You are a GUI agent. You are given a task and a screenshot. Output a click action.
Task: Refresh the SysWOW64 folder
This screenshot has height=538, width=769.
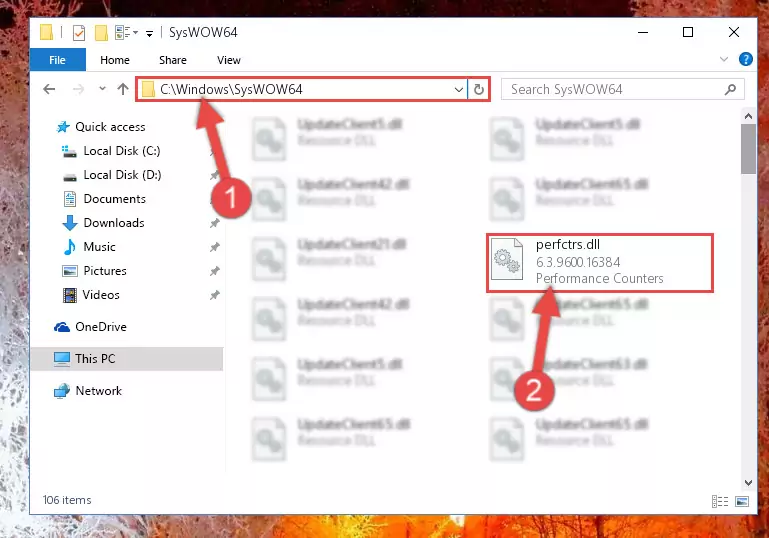pyautogui.click(x=479, y=90)
